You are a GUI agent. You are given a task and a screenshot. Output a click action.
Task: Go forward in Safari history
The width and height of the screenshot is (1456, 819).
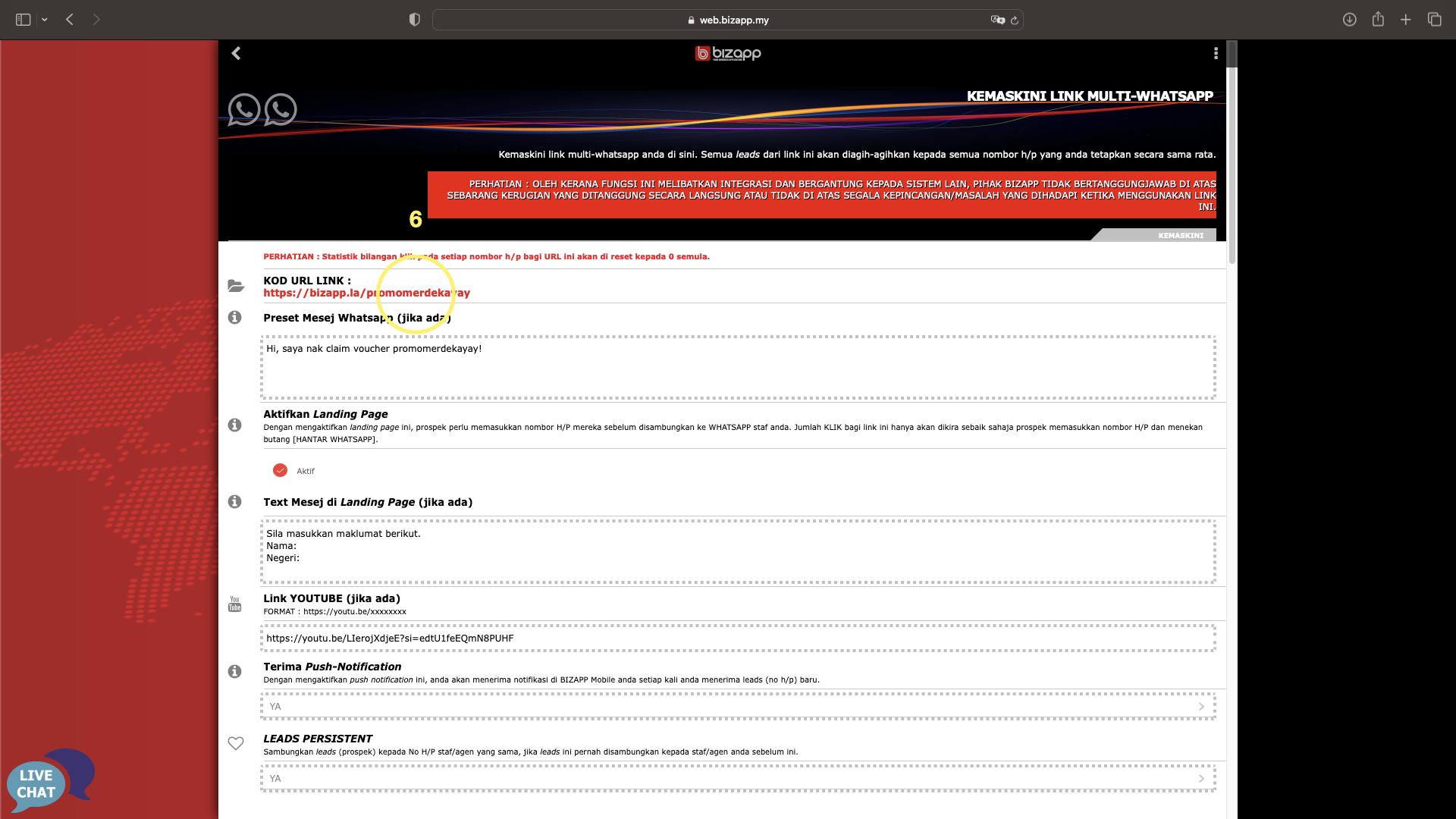point(96,20)
